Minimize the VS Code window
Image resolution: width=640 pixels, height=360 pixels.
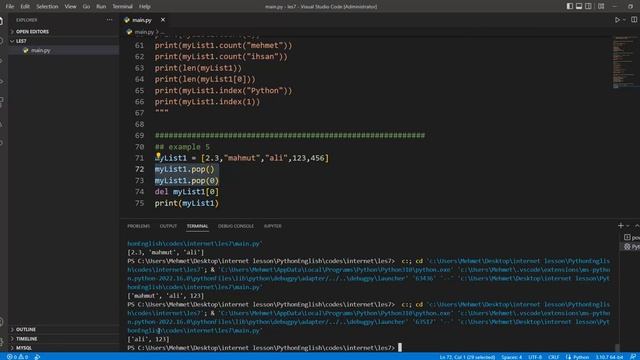[615, 7]
